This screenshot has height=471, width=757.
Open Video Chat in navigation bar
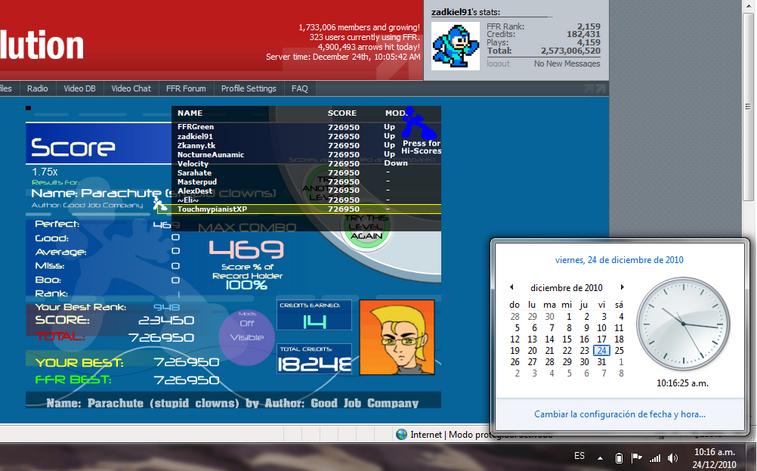coord(131,88)
